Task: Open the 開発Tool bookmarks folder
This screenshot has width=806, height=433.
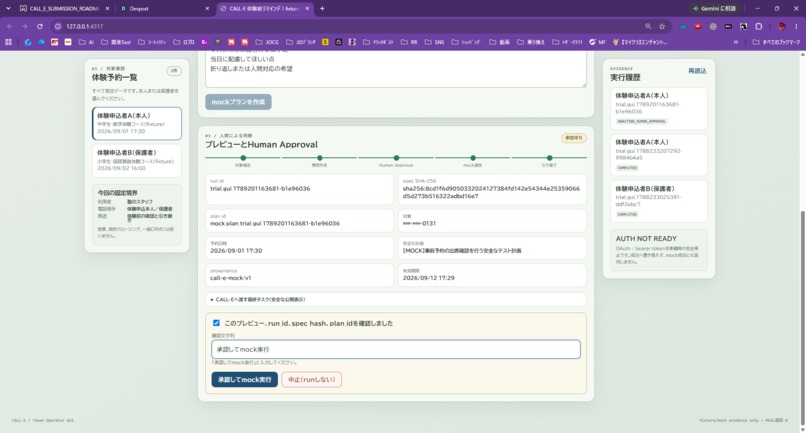Action: pyautogui.click(x=116, y=42)
